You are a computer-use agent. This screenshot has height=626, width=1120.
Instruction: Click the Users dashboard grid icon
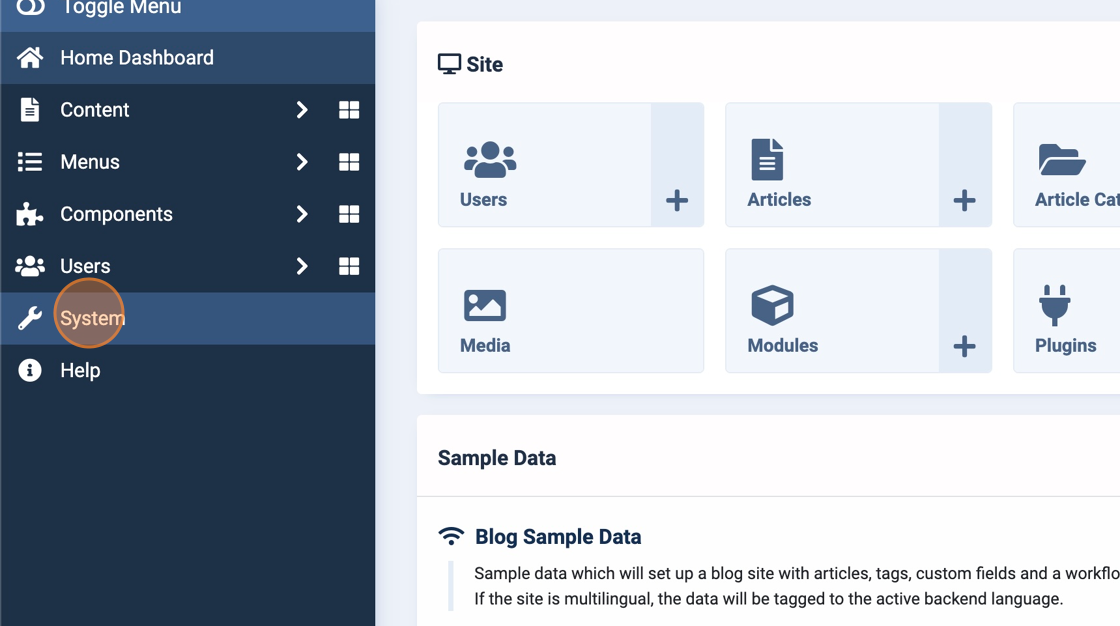coord(349,266)
